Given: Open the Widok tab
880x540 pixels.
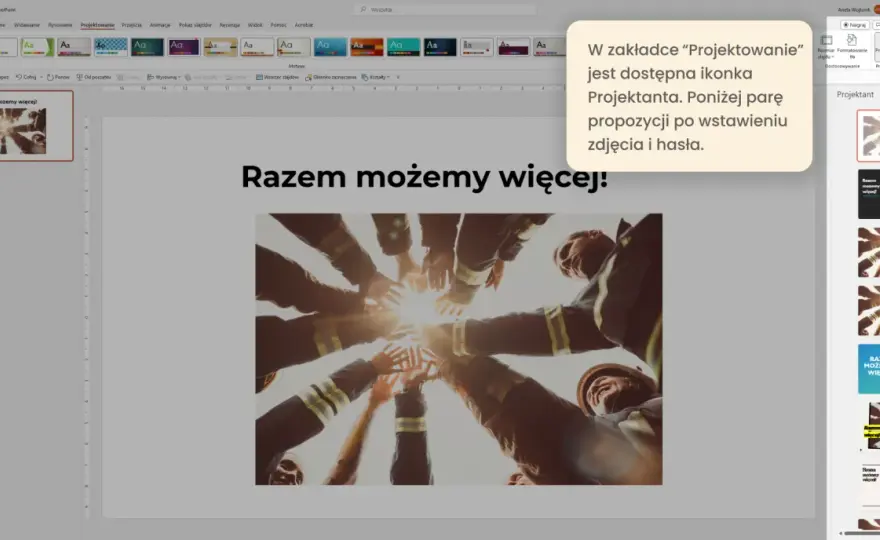Looking at the screenshot, I should click(x=255, y=25).
